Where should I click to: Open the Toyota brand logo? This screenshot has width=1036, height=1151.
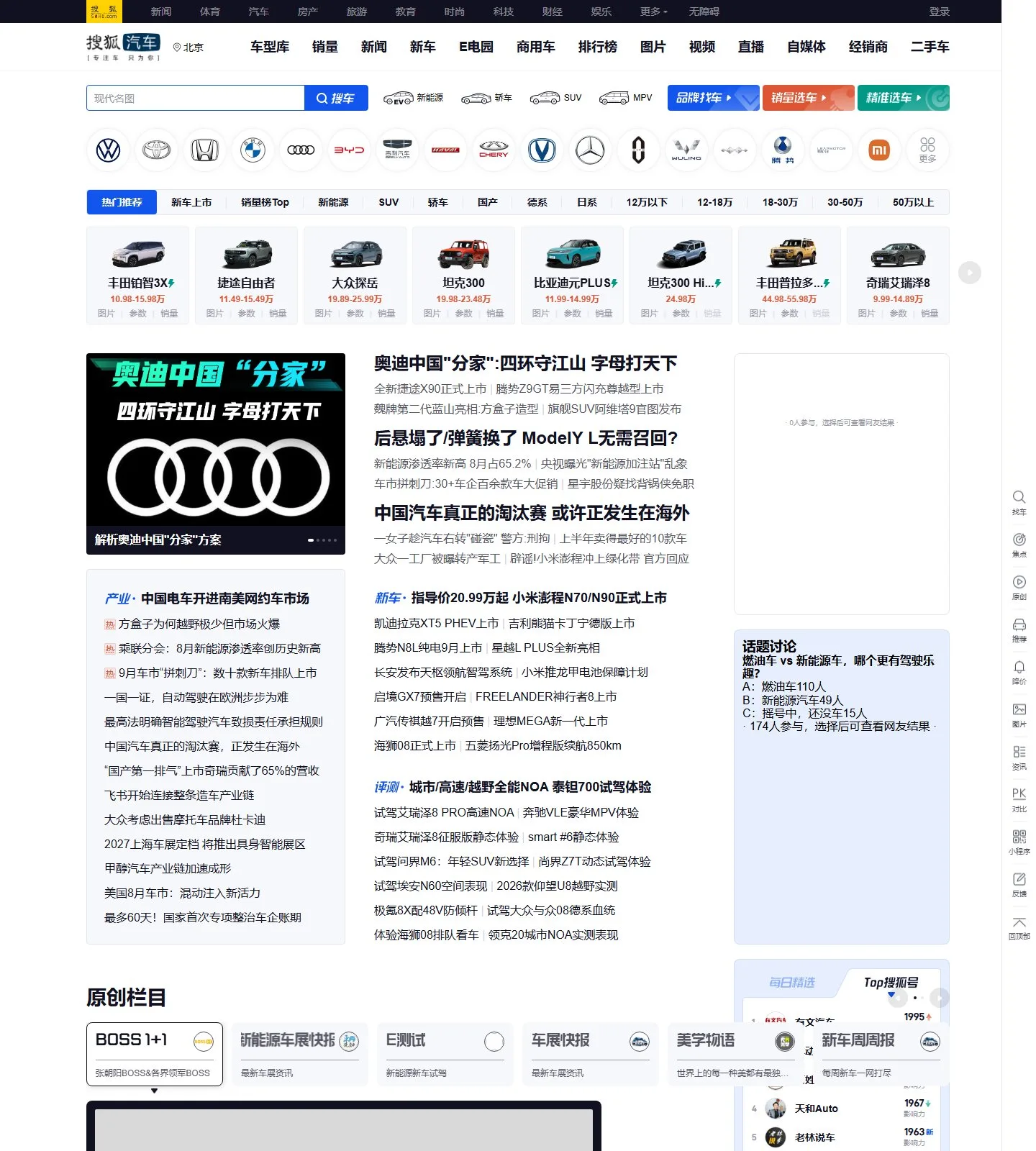pos(156,150)
